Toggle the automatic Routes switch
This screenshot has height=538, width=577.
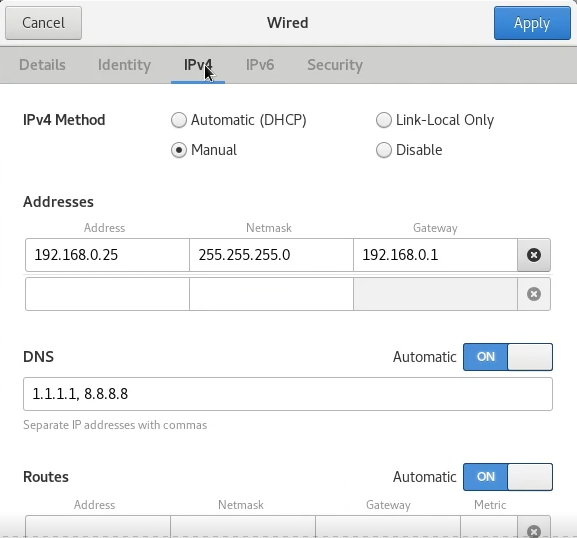[508, 477]
